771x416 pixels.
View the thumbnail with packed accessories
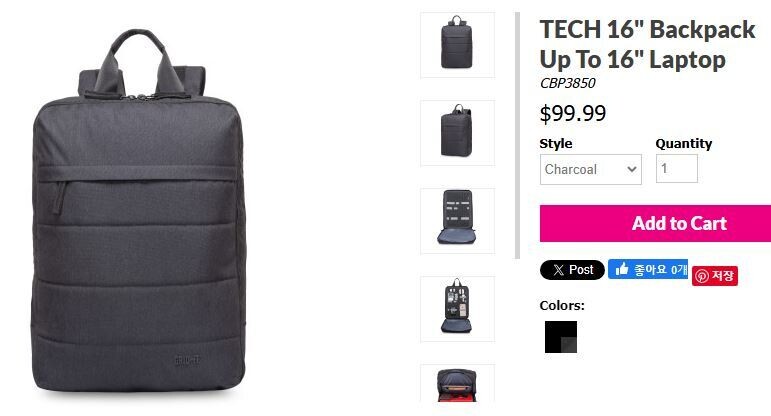(x=457, y=309)
